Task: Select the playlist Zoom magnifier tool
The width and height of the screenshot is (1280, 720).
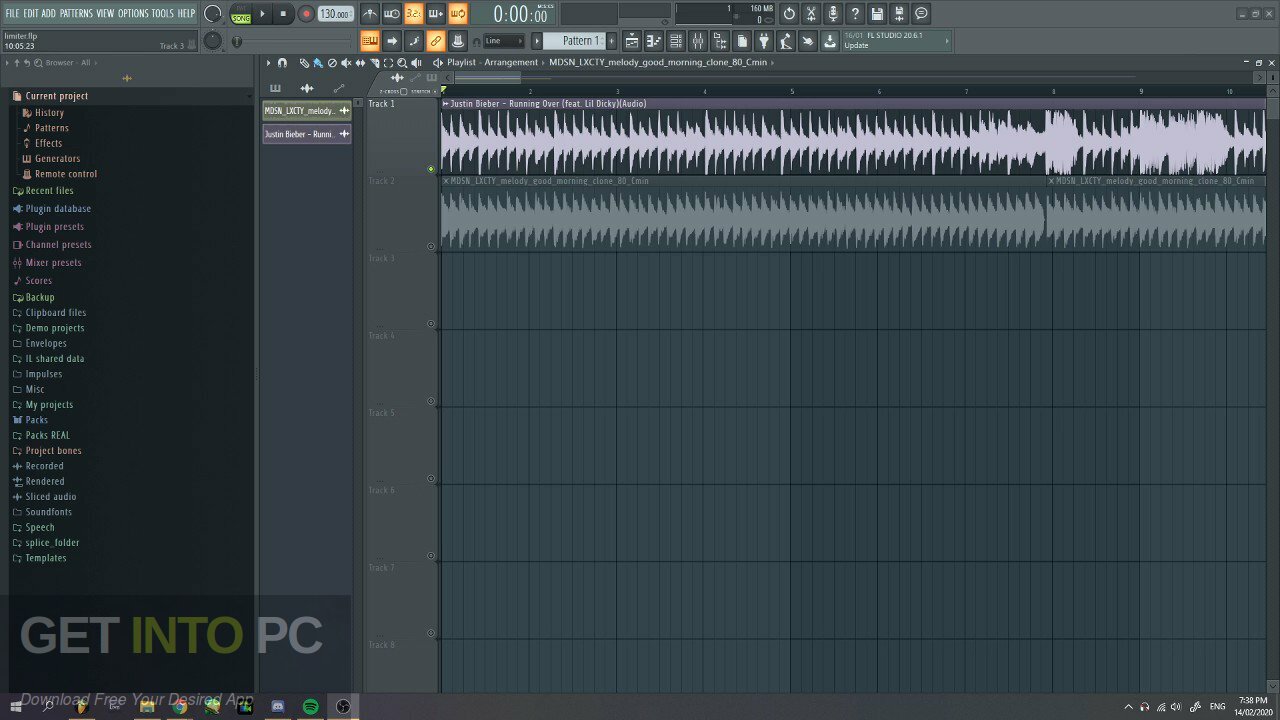Action: point(402,63)
